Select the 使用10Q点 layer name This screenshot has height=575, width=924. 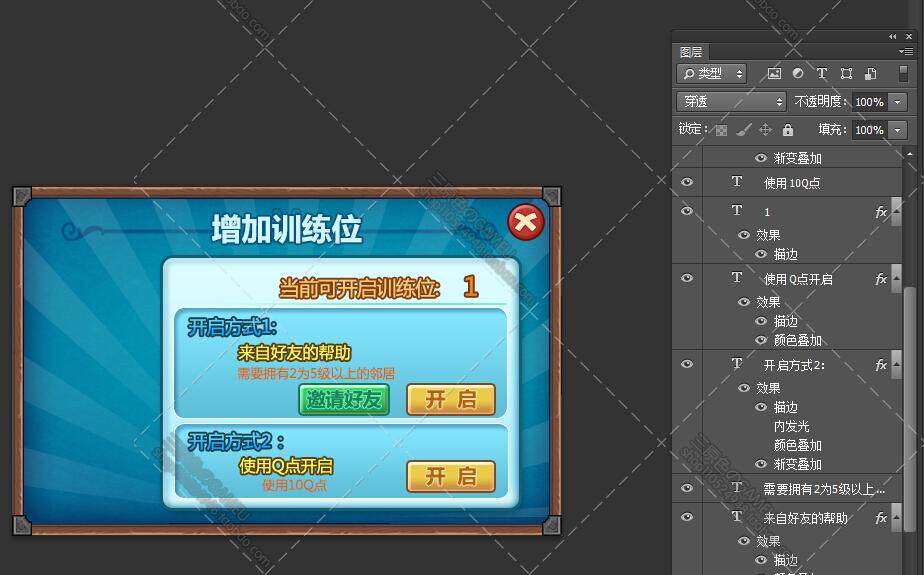click(792, 183)
